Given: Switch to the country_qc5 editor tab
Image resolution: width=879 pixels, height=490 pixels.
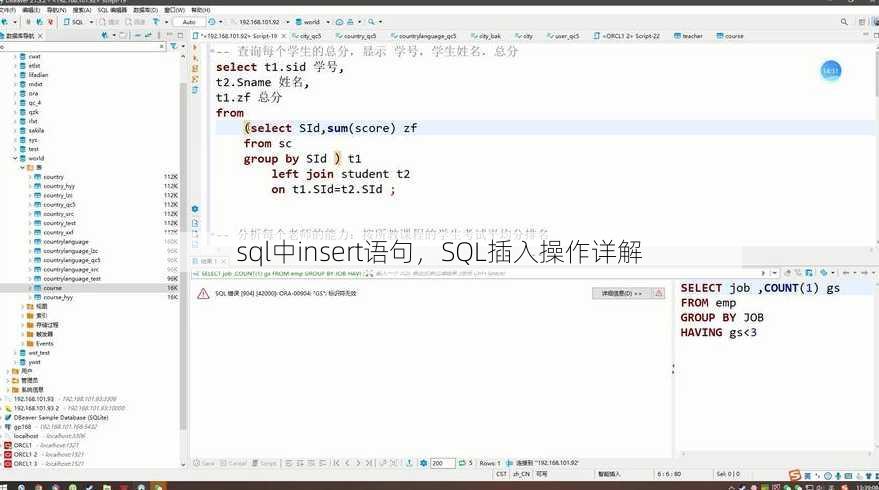Looking at the screenshot, I should (x=356, y=36).
